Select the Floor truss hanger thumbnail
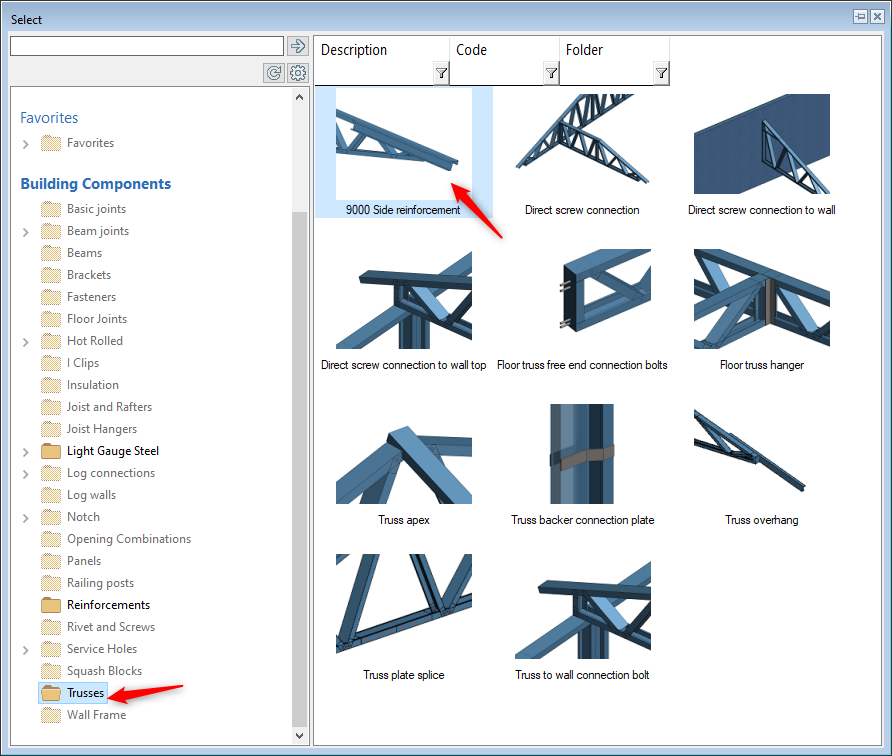 (x=762, y=300)
